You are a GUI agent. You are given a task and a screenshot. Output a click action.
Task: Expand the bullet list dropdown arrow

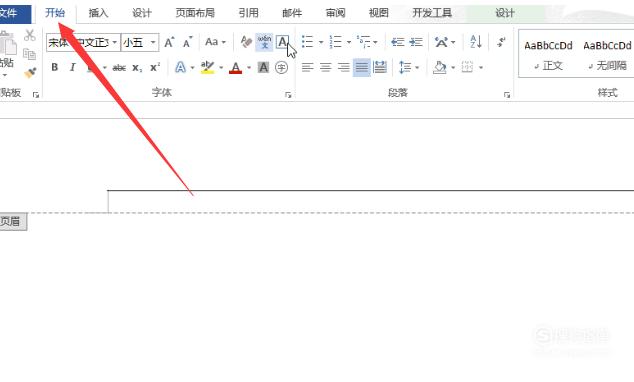coord(321,42)
